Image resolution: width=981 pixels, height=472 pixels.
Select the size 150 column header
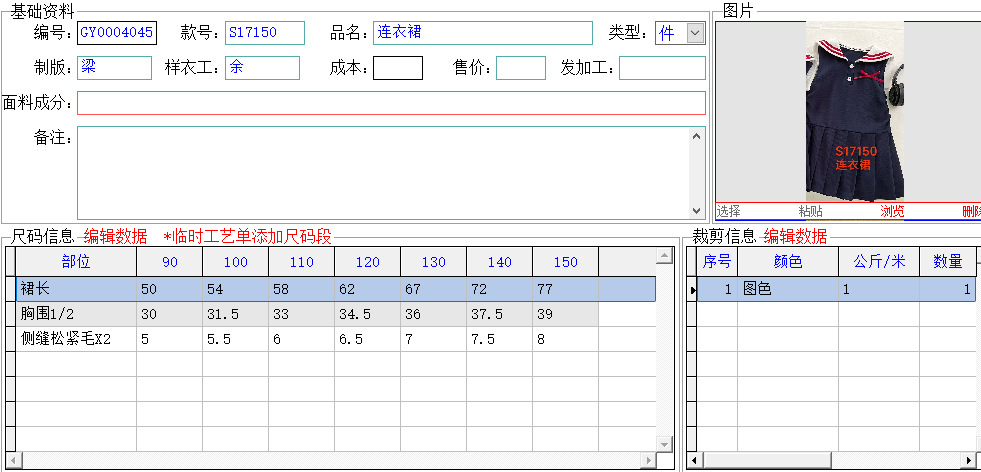point(566,262)
